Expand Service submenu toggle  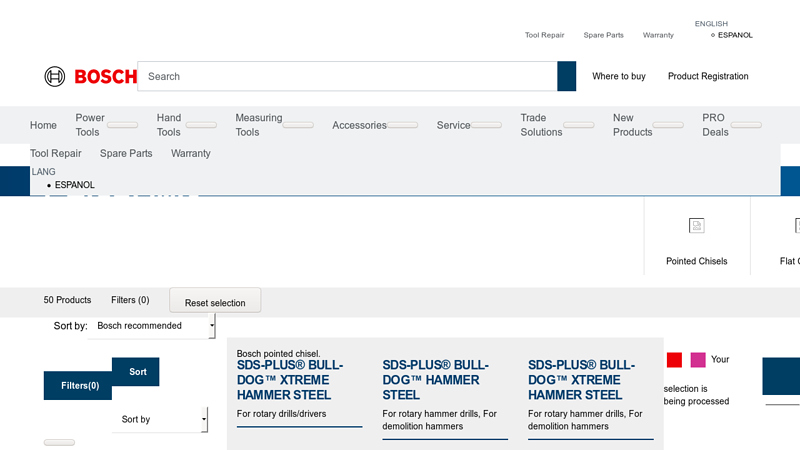486,125
